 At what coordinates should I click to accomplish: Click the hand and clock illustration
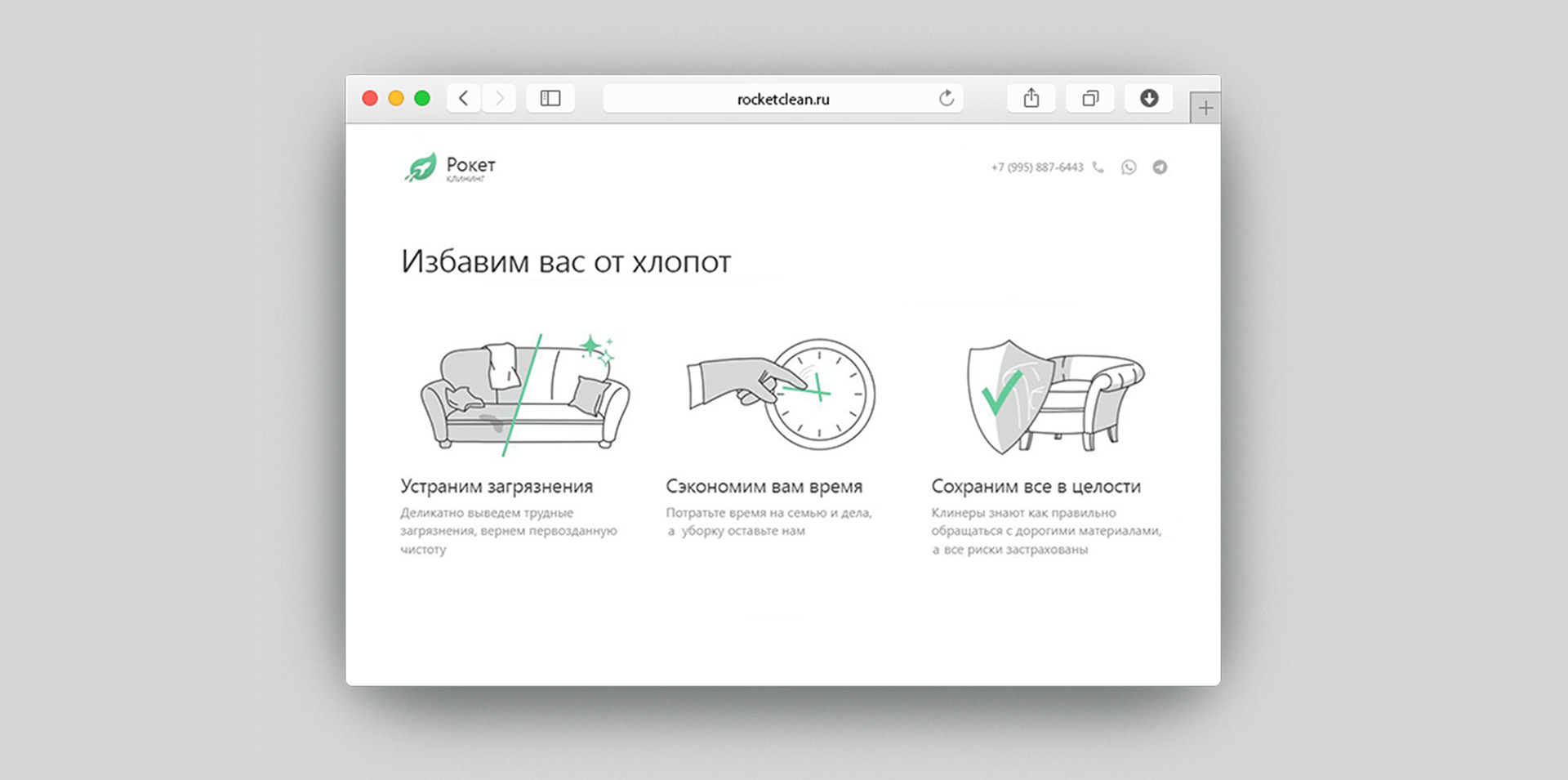pos(781,394)
